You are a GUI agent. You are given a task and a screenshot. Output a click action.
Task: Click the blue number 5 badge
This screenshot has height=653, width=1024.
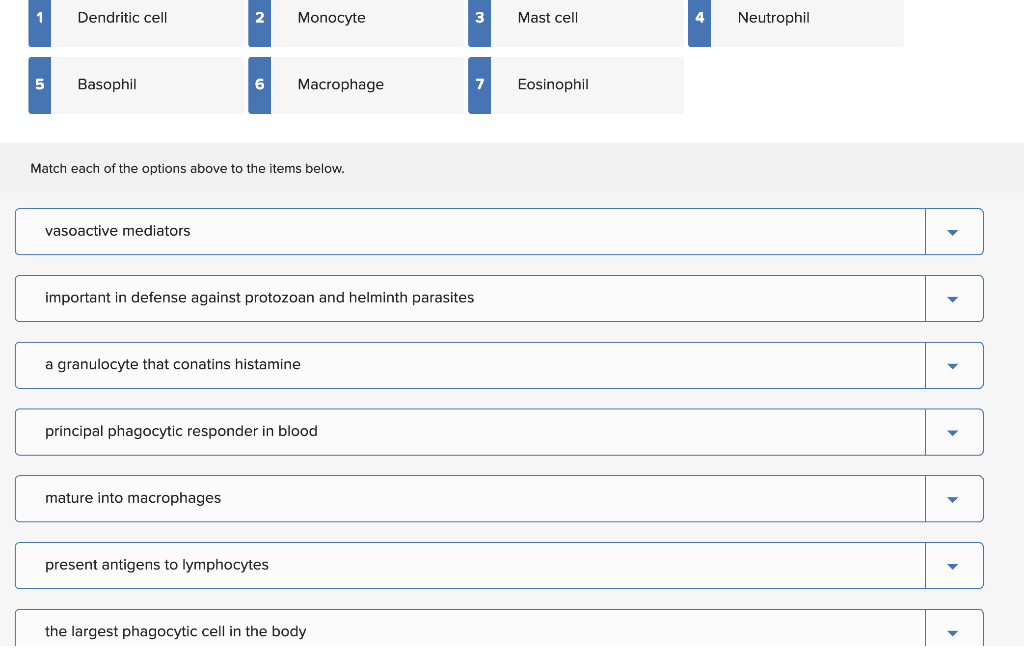40,86
